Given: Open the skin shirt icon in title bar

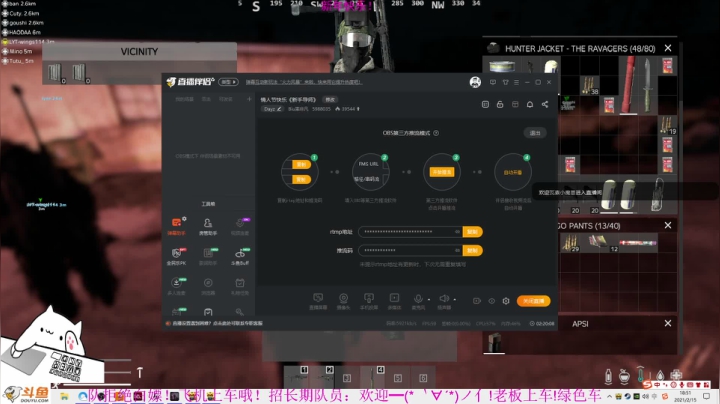Looking at the screenshot, I should tap(505, 82).
